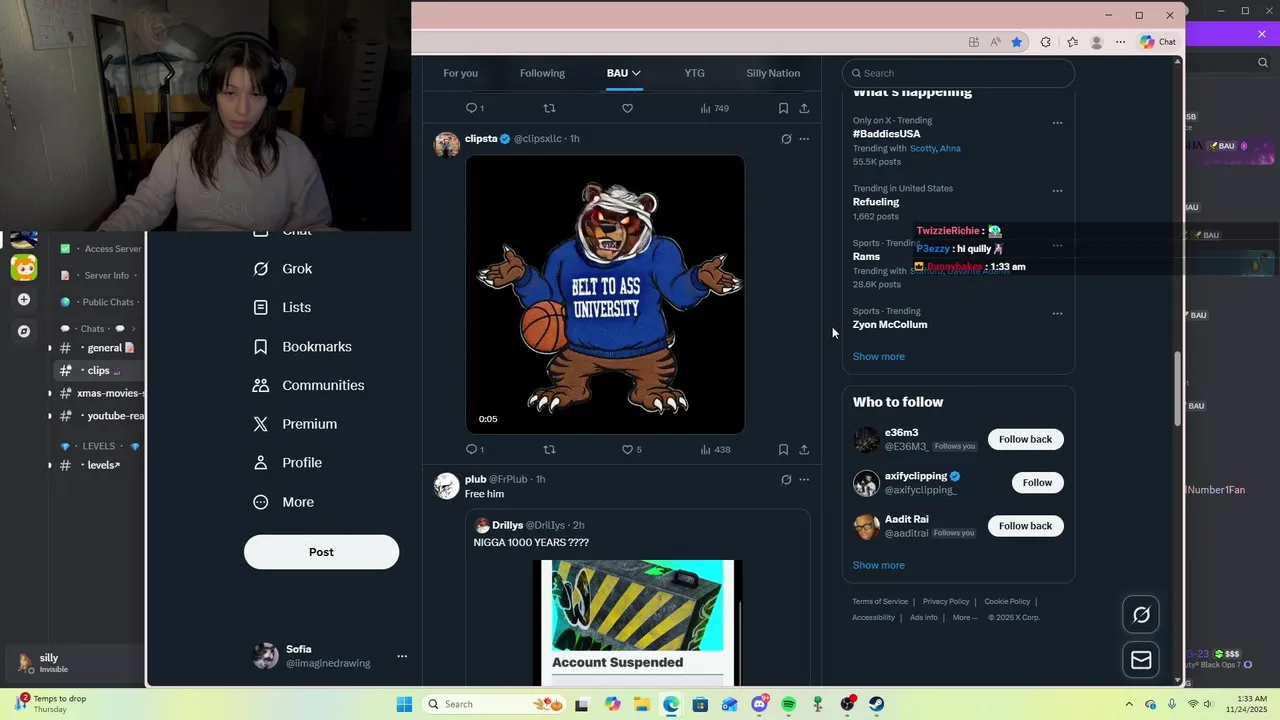The image size is (1280, 720).
Task: Open floating Messages envelope button
Action: pyautogui.click(x=1141, y=660)
